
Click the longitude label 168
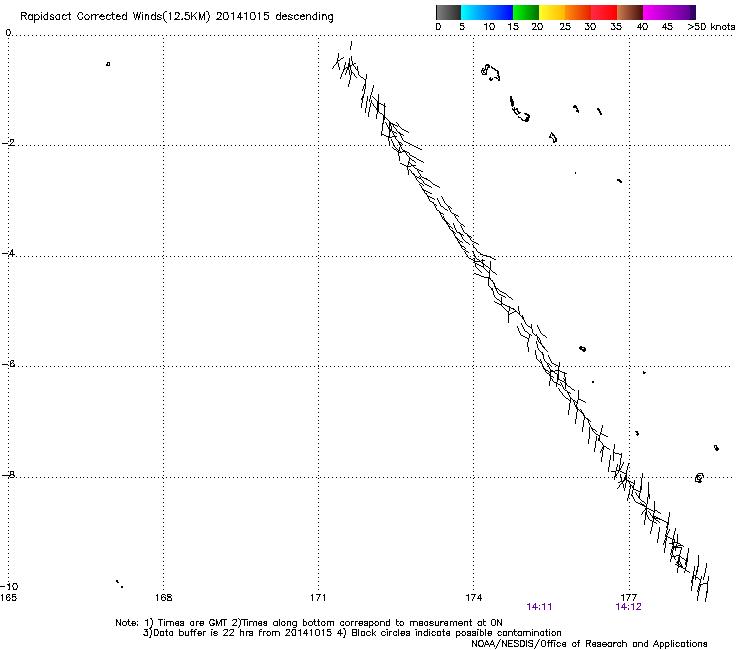pos(163,598)
